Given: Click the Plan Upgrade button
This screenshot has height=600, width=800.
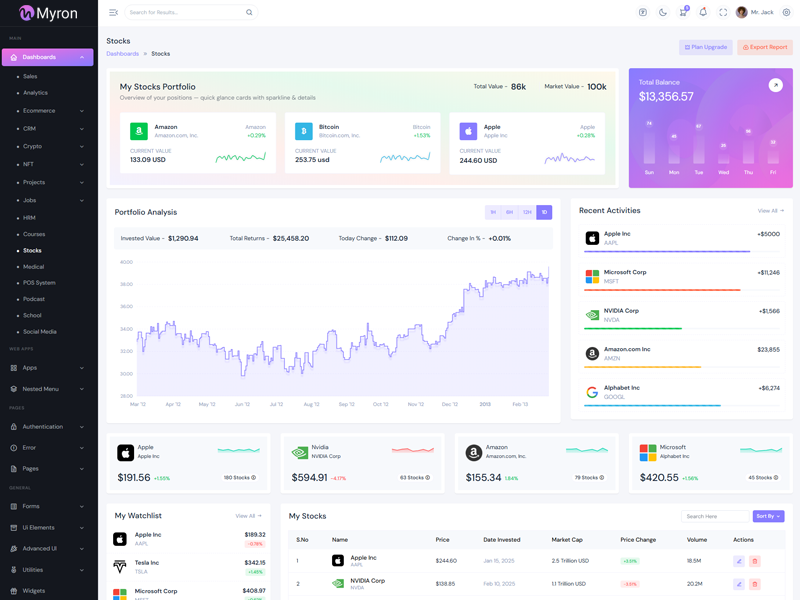Looking at the screenshot, I should (x=706, y=47).
